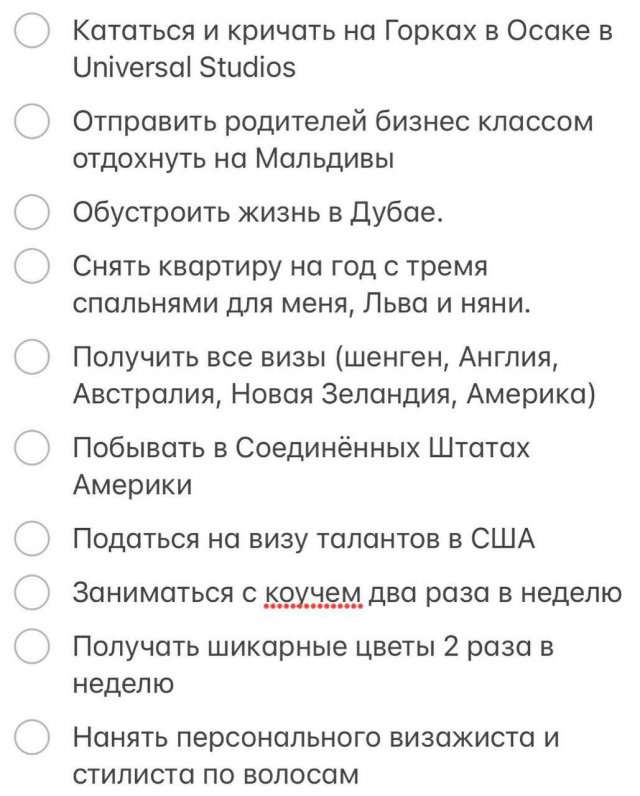Tick the personal makeup artist item circle

pos(33,738)
